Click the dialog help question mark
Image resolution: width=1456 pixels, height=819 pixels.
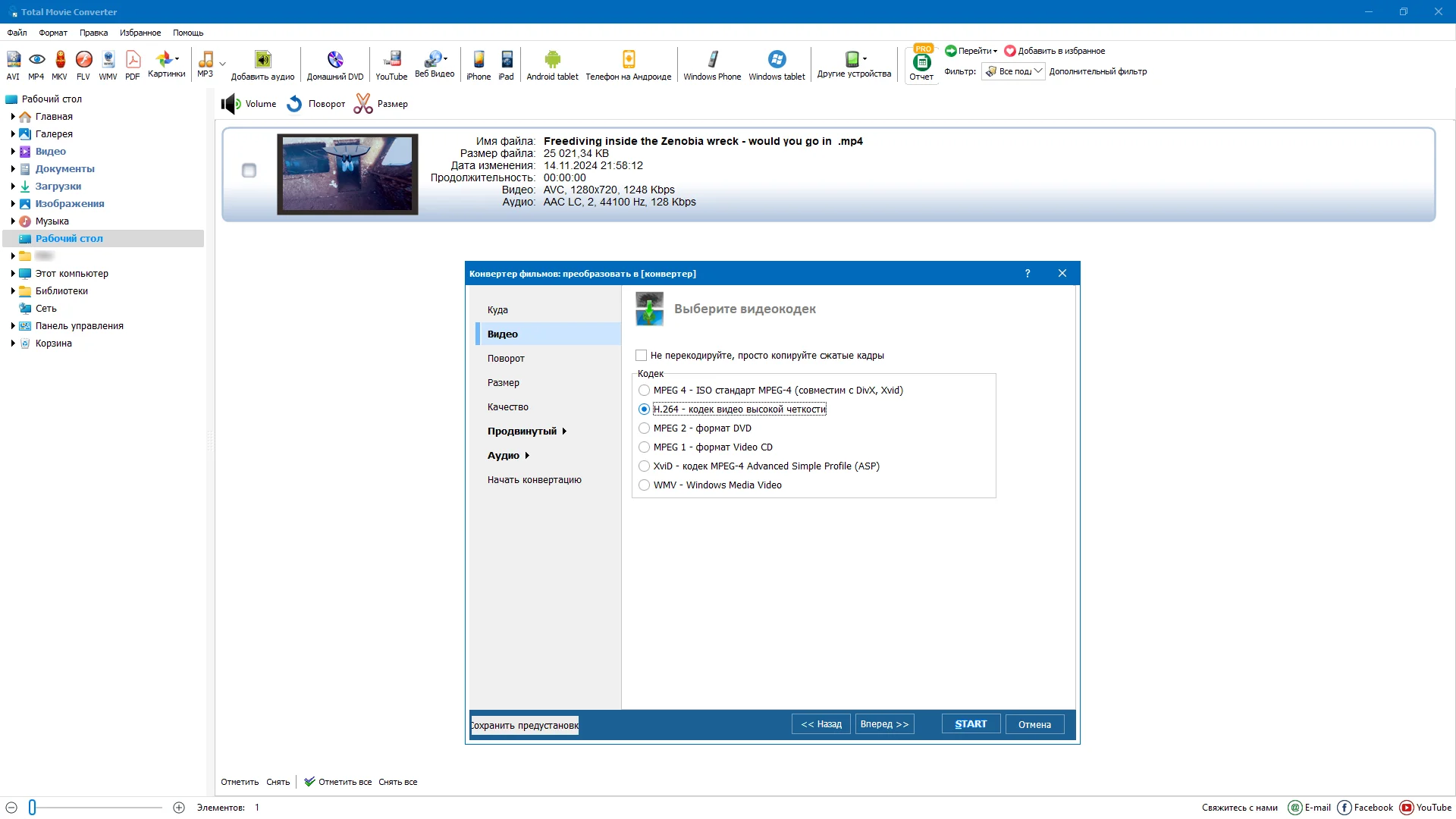click(x=1028, y=273)
